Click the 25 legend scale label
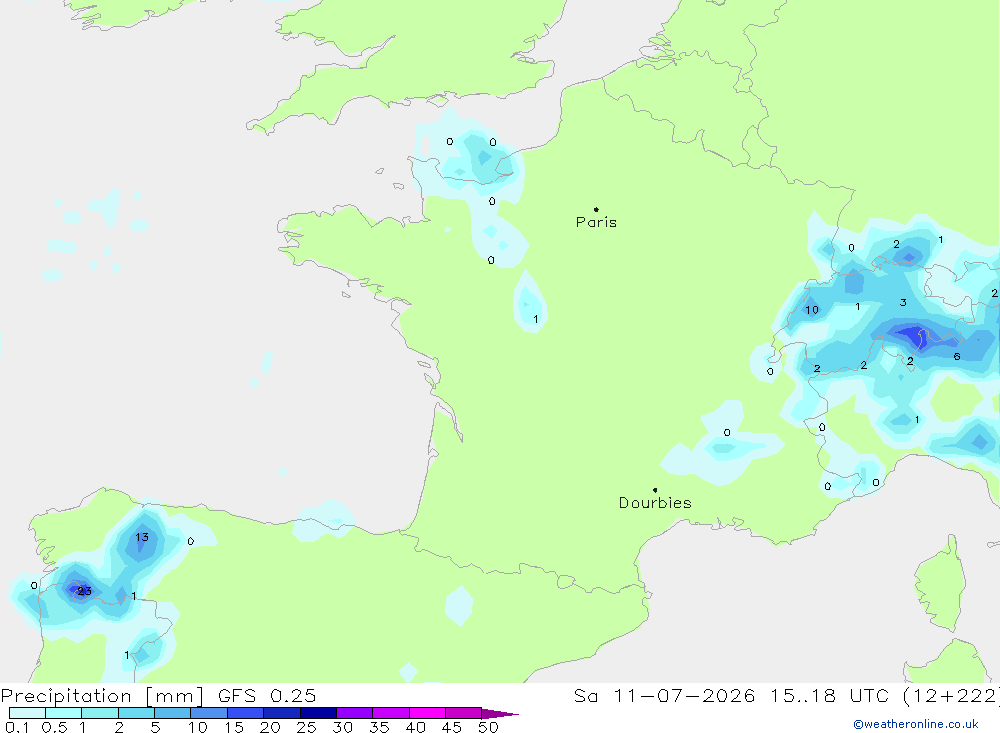Screen dimensions: 1000x733 click(306, 727)
